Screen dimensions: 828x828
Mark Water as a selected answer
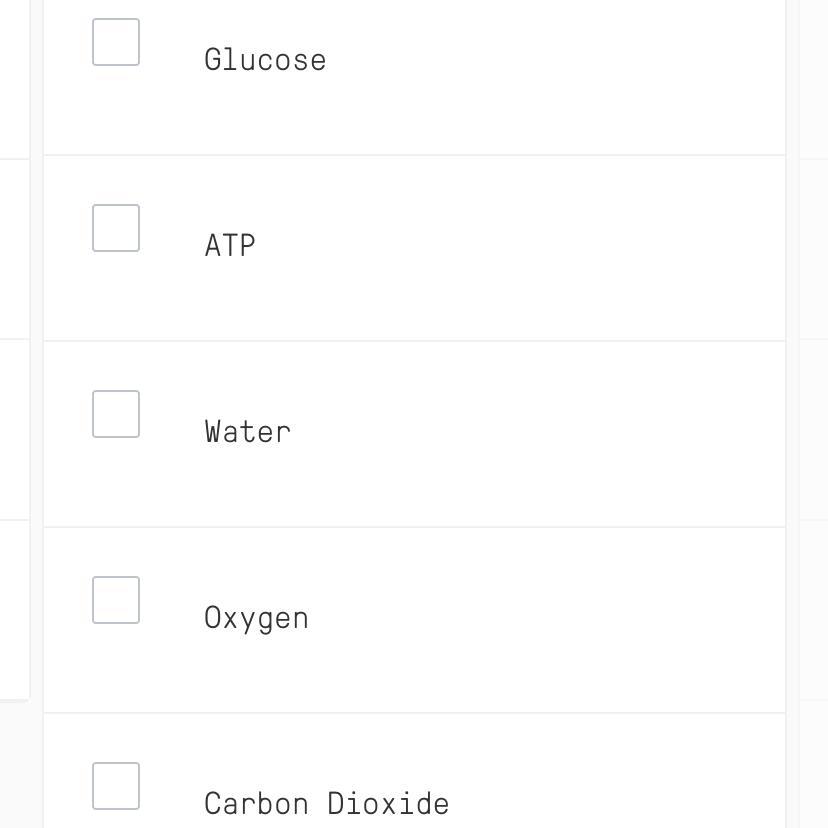tap(116, 414)
